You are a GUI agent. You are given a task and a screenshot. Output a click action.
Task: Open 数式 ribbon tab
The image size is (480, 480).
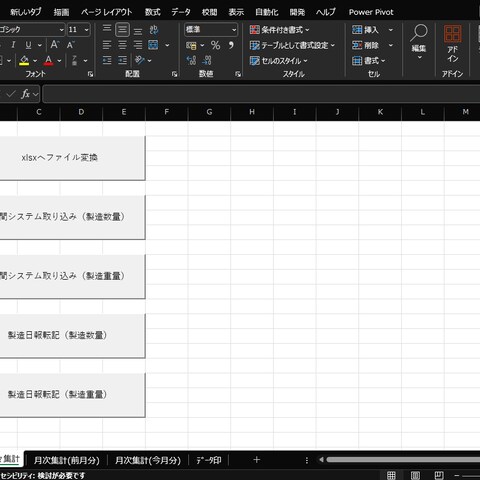(x=153, y=12)
